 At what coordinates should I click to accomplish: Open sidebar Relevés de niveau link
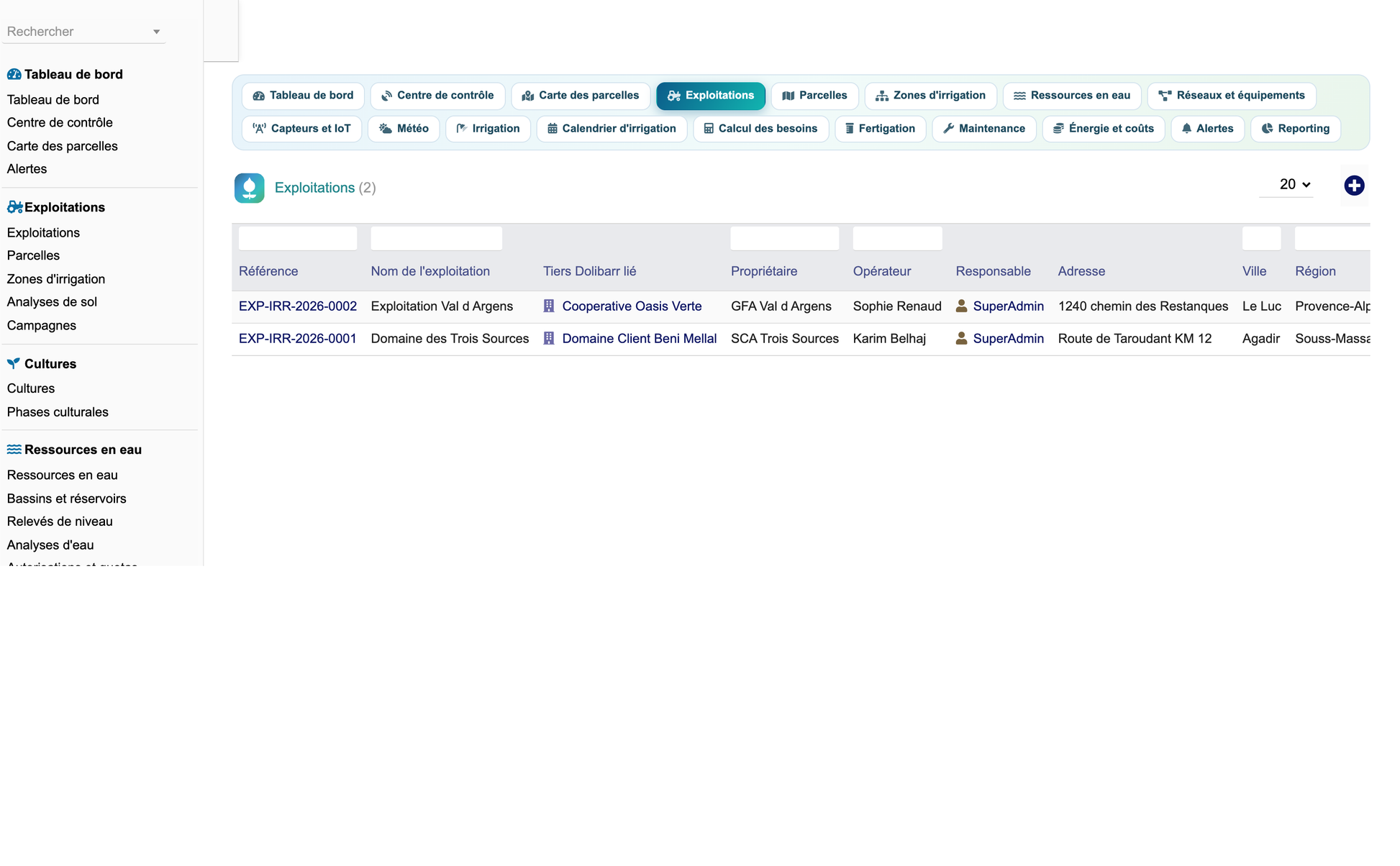[x=60, y=522]
